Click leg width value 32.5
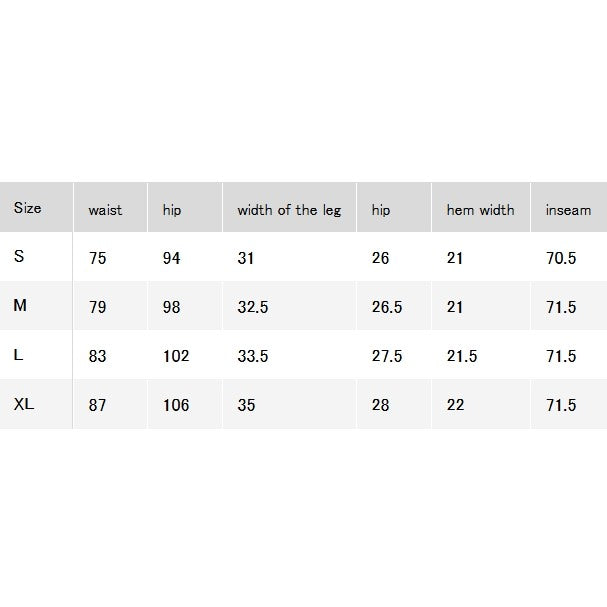Viewport: 607px width, 607px height. click(253, 307)
